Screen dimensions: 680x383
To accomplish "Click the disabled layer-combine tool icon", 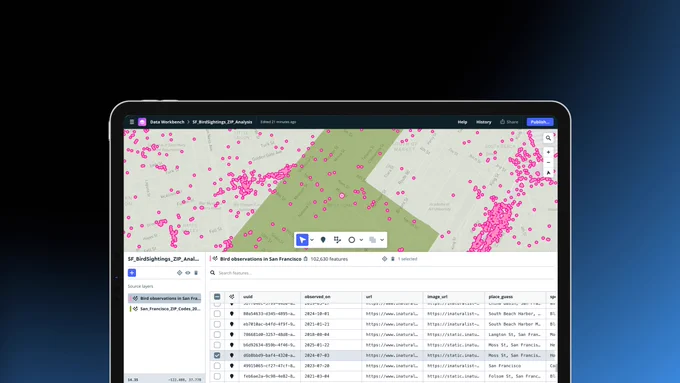I will point(372,240).
